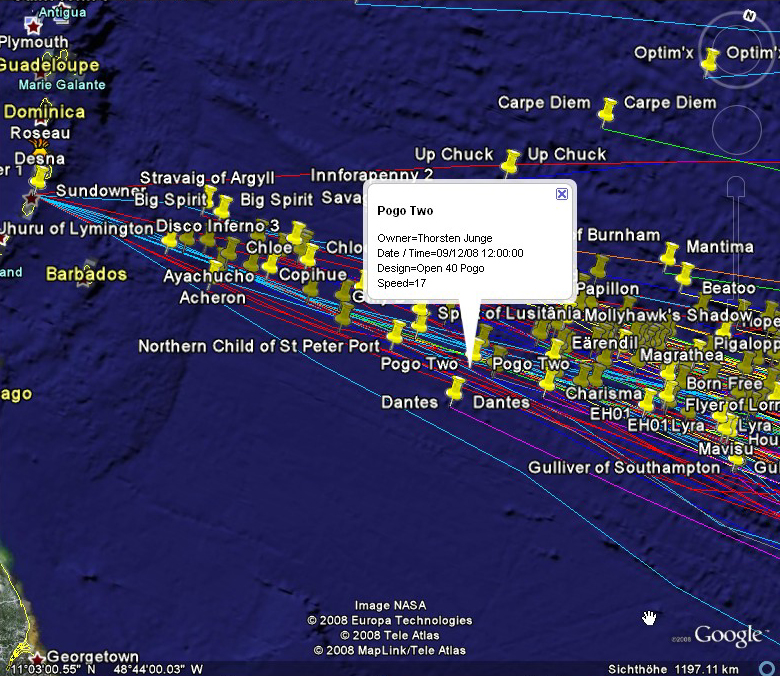Screen dimensions: 780x676
Task: Click the Beatoo pushpin marker
Action: (x=685, y=273)
